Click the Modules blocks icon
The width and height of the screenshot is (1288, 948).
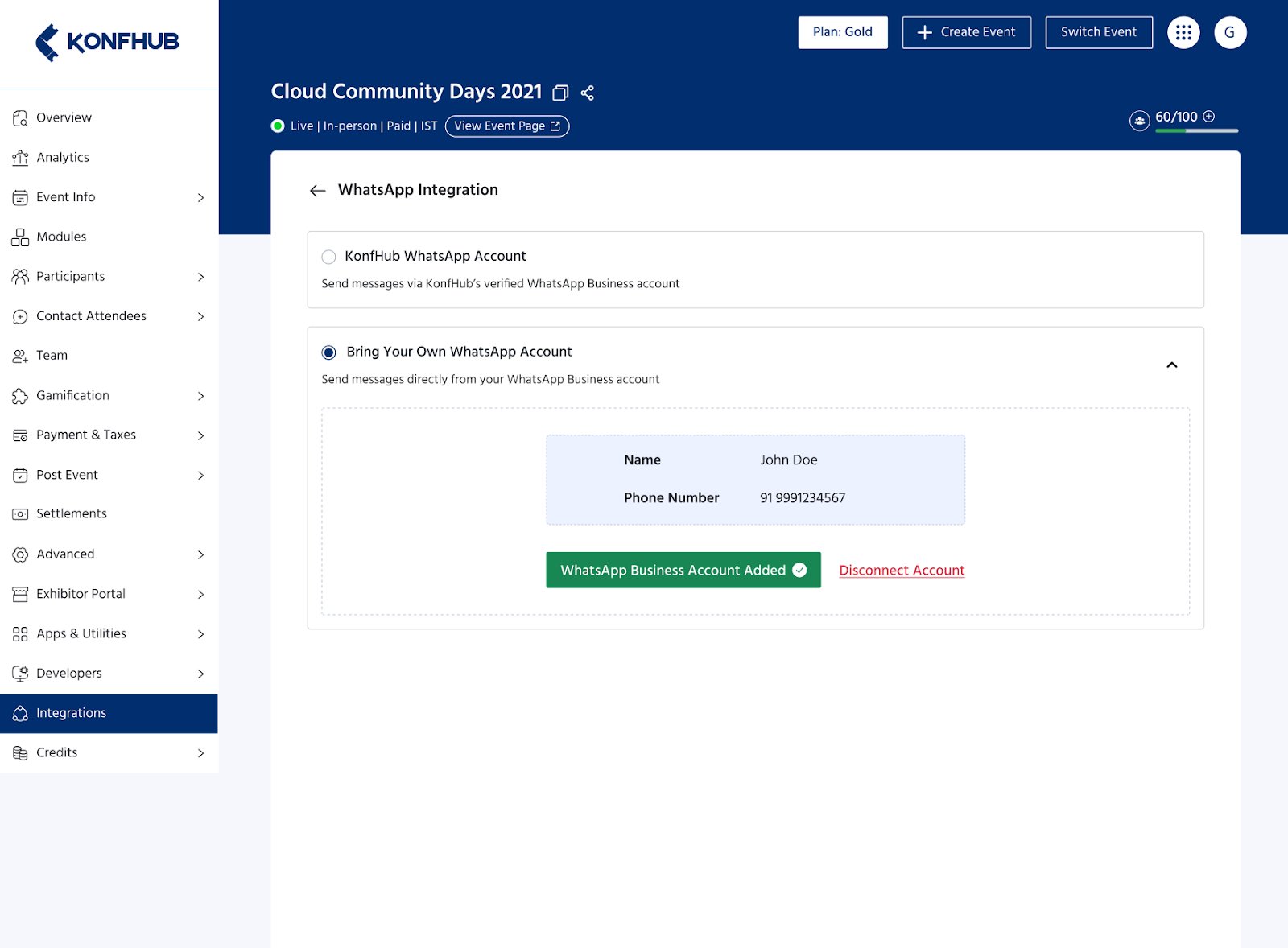point(20,237)
